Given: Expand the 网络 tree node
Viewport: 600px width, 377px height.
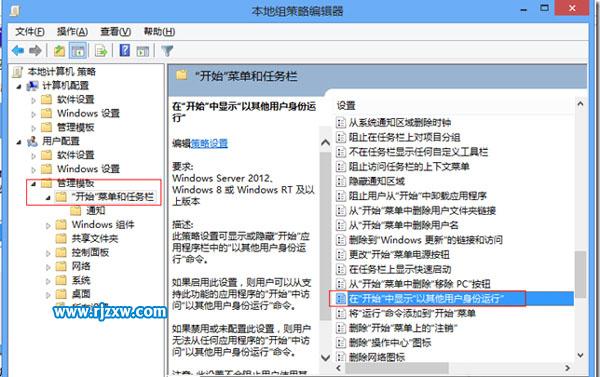Looking at the screenshot, I should pyautogui.click(x=48, y=267).
